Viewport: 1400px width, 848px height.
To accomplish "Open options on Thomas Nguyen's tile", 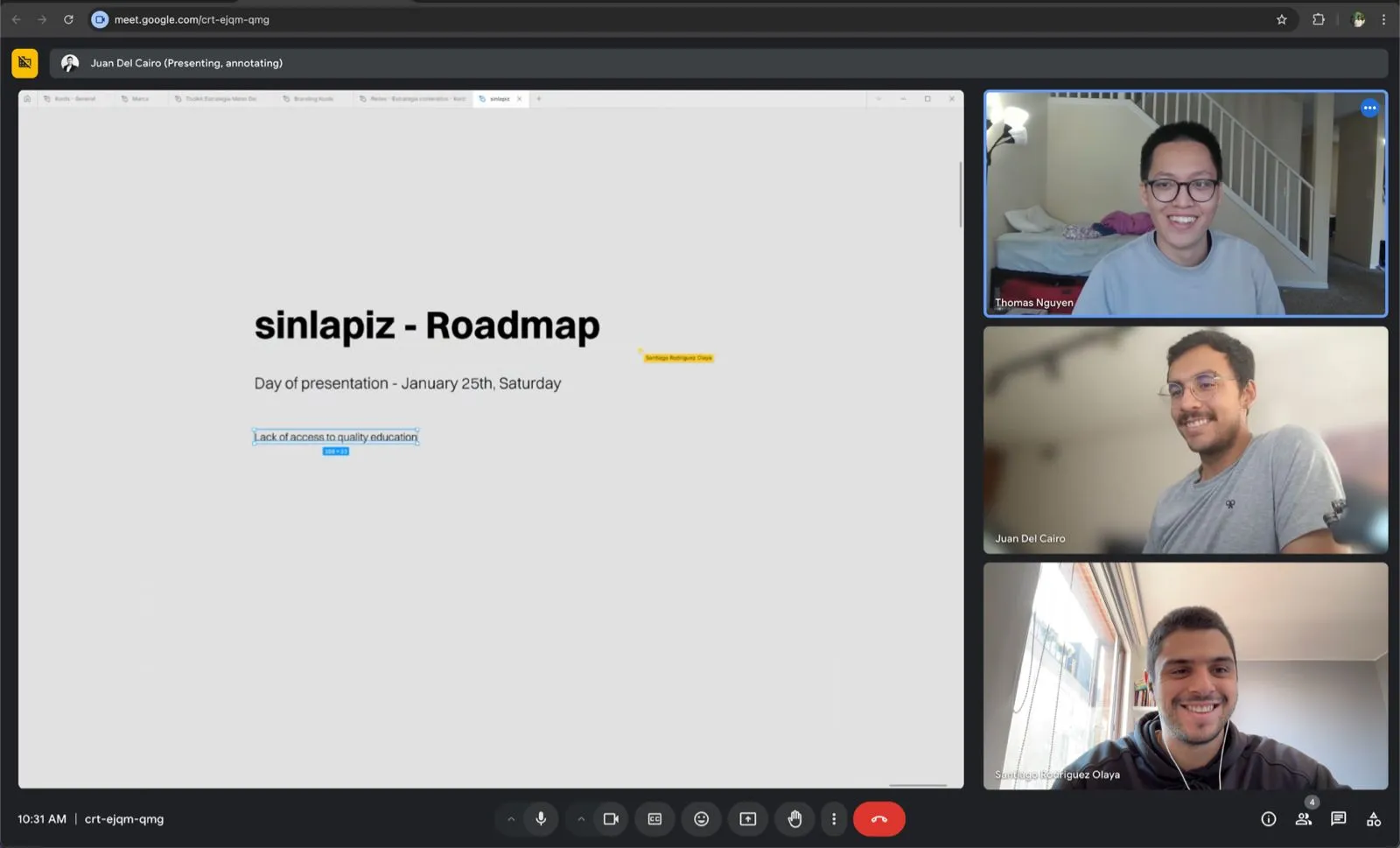I will coord(1369,109).
